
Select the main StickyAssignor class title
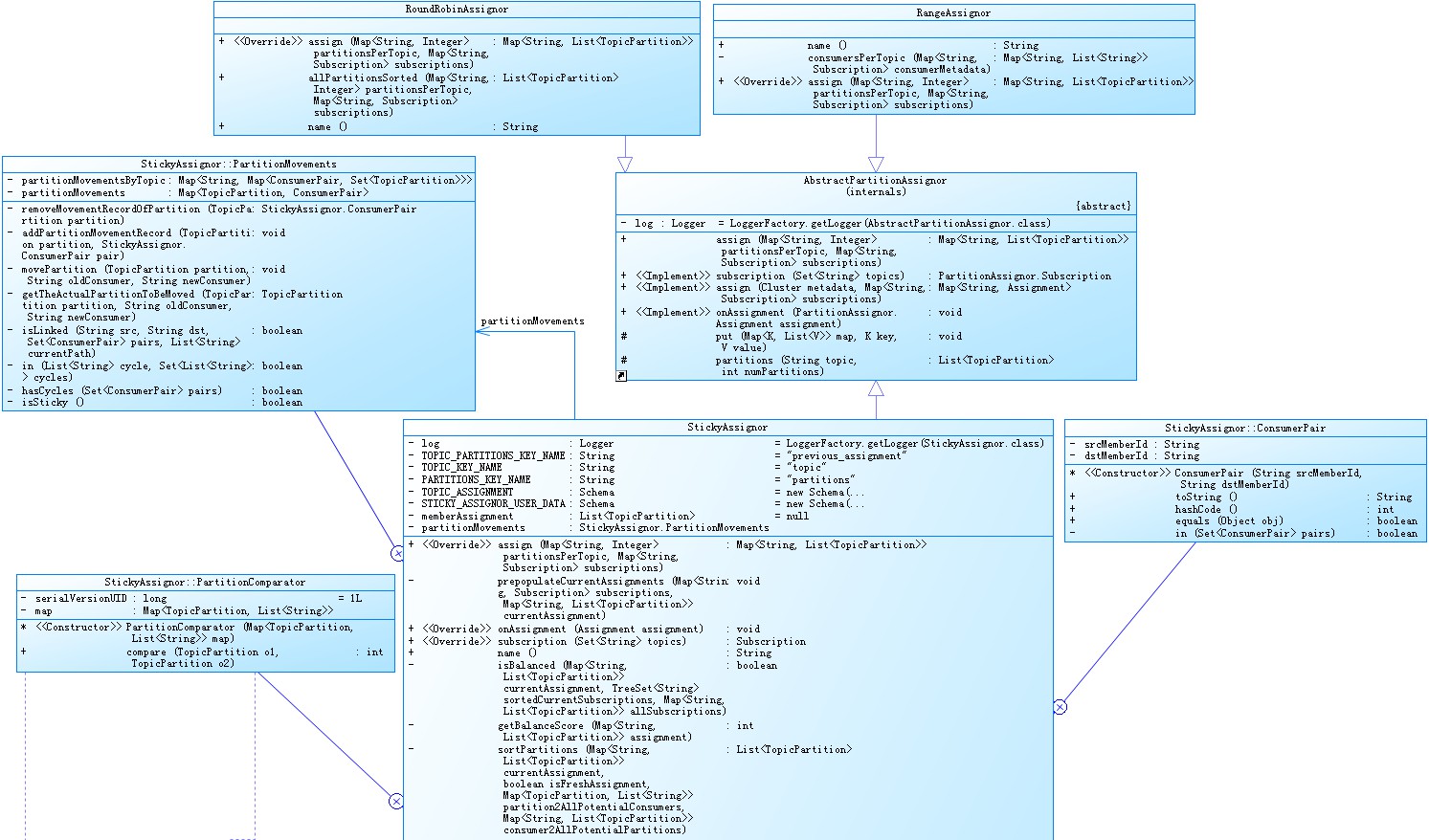click(727, 427)
